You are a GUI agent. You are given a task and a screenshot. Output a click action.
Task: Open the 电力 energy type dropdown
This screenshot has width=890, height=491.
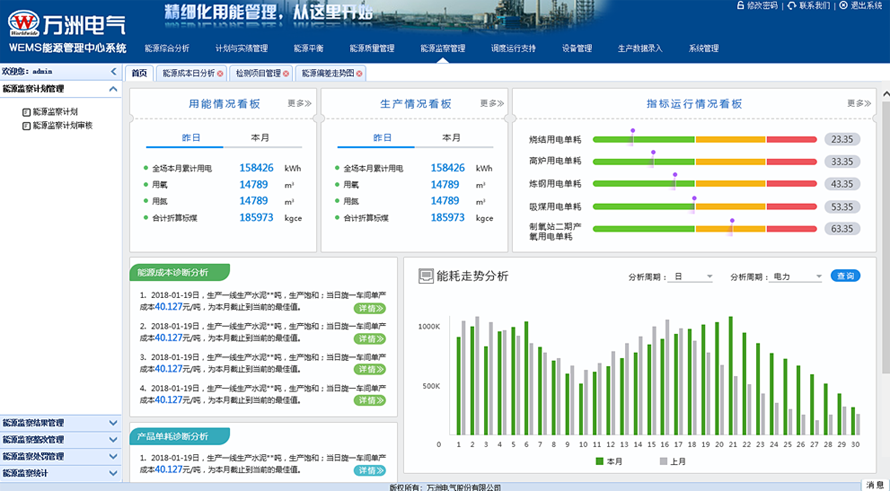(796, 276)
